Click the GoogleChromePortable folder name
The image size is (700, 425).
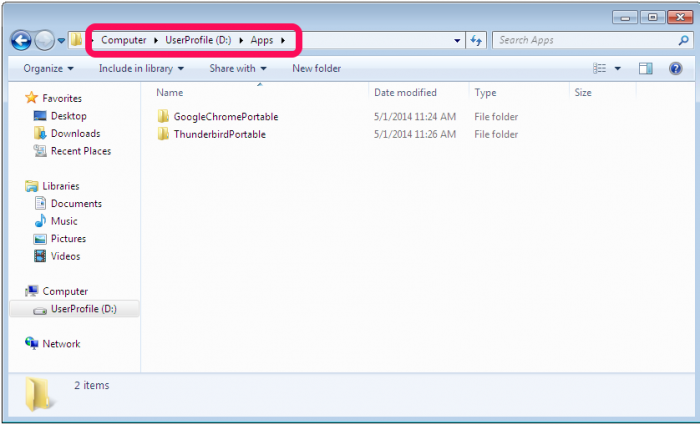coord(226,117)
